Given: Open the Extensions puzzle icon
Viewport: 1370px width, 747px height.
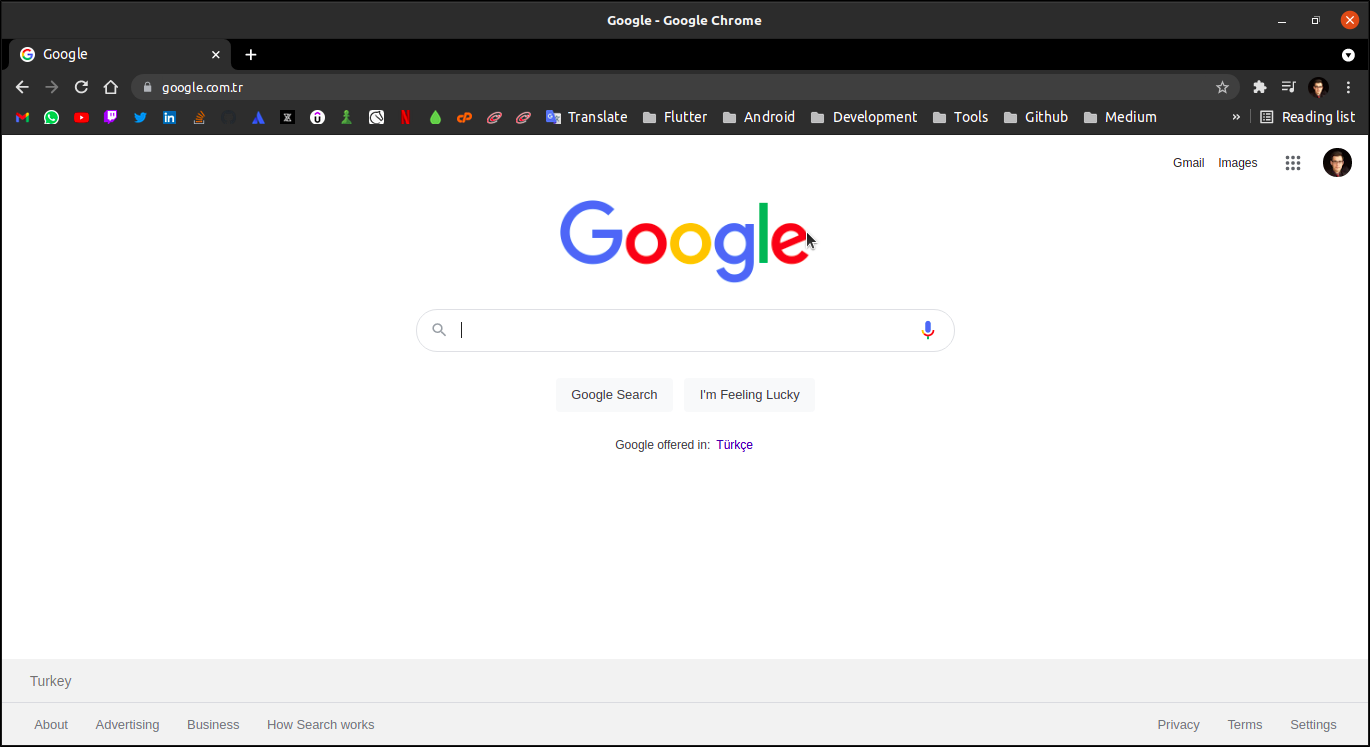Looking at the screenshot, I should coord(1259,87).
